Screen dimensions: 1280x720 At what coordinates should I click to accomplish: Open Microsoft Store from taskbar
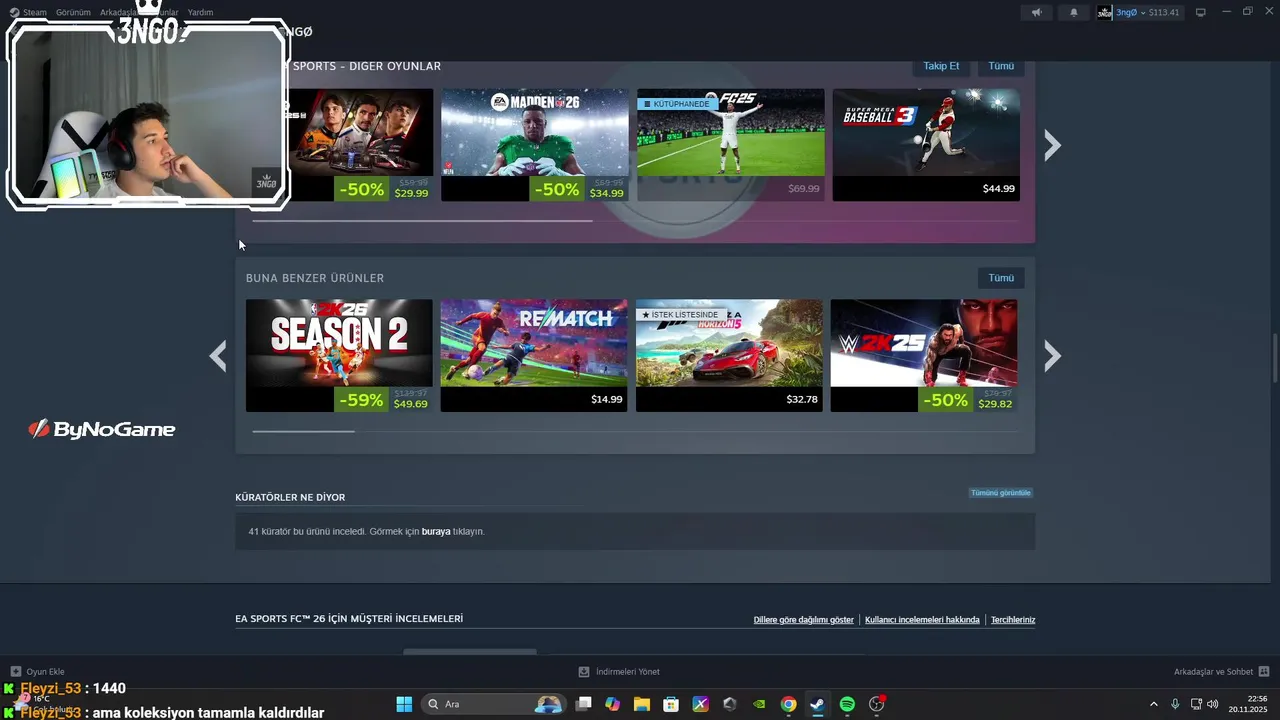point(671,704)
